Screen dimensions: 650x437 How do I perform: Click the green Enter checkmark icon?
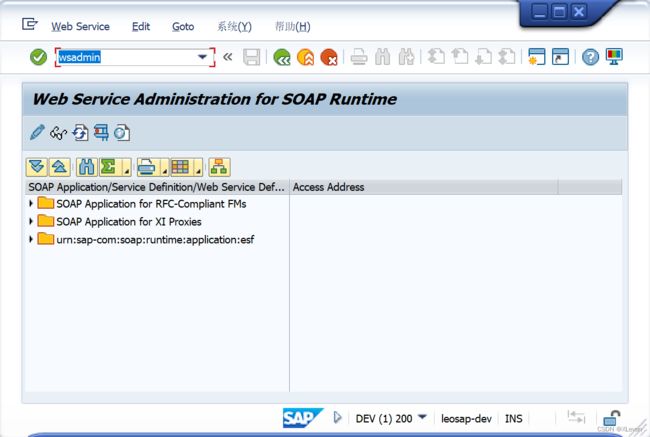click(x=38, y=57)
